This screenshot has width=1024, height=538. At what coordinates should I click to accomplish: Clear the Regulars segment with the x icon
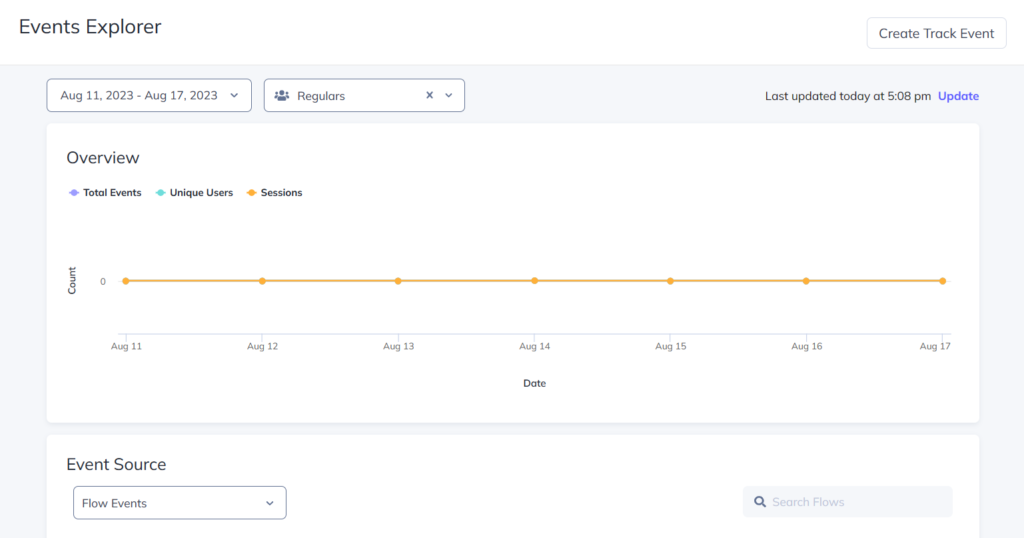coord(430,96)
